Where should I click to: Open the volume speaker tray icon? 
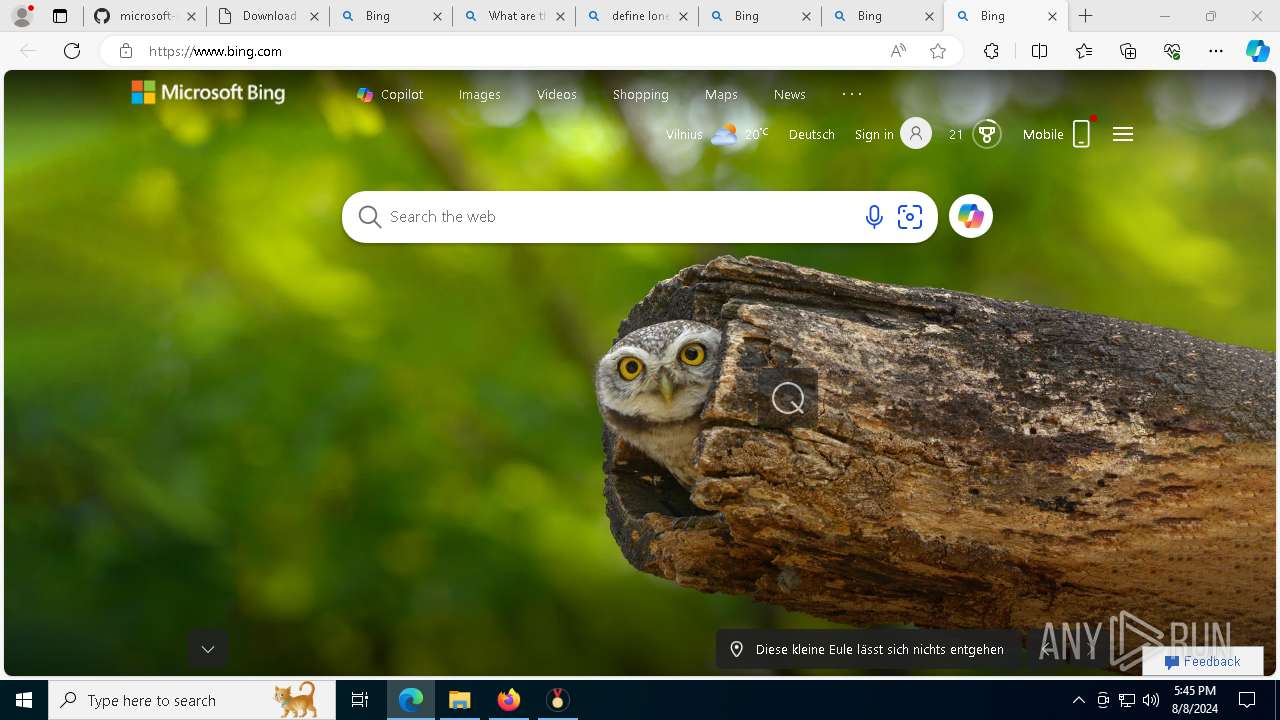pos(1151,700)
